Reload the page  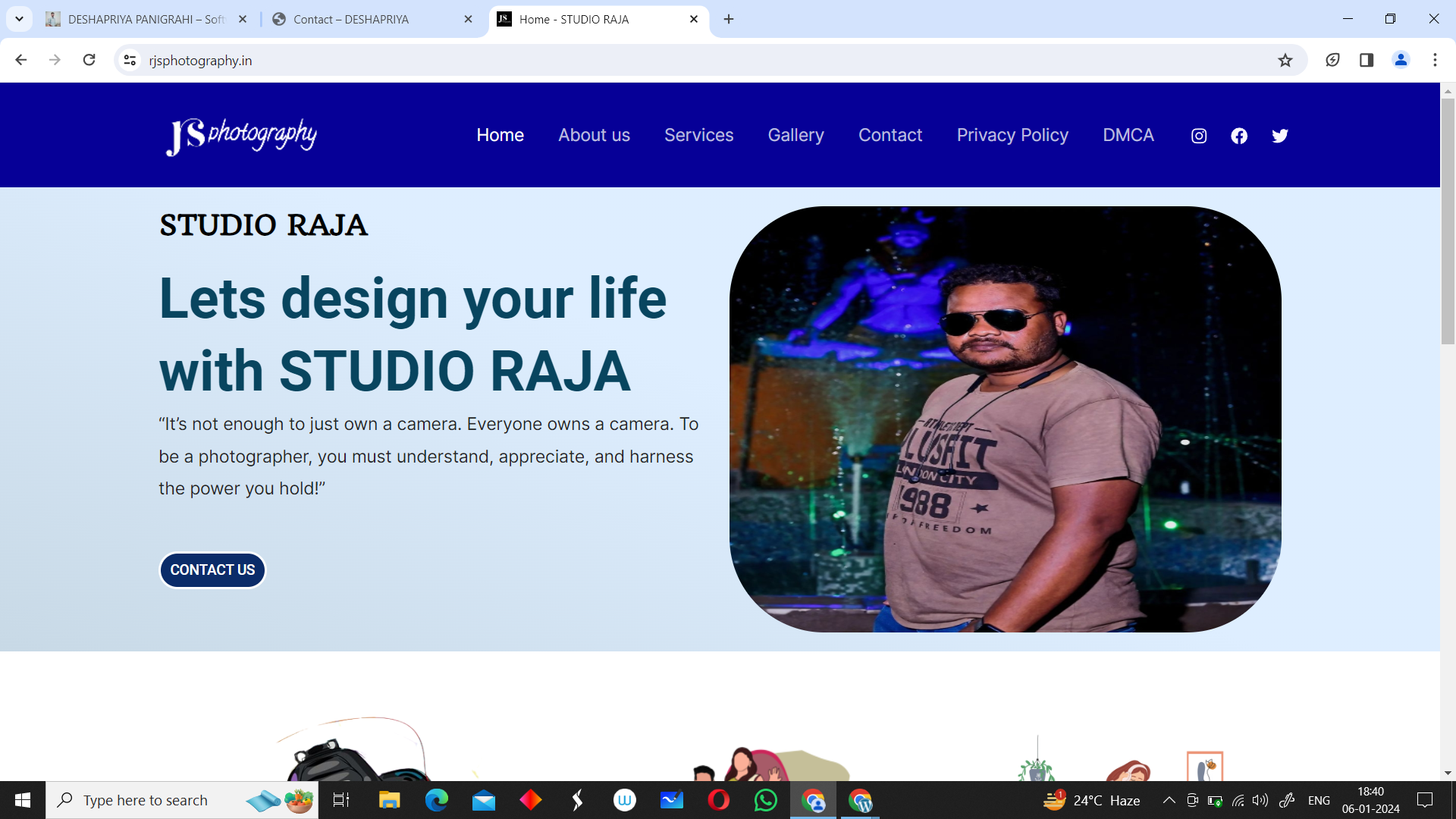(x=89, y=60)
